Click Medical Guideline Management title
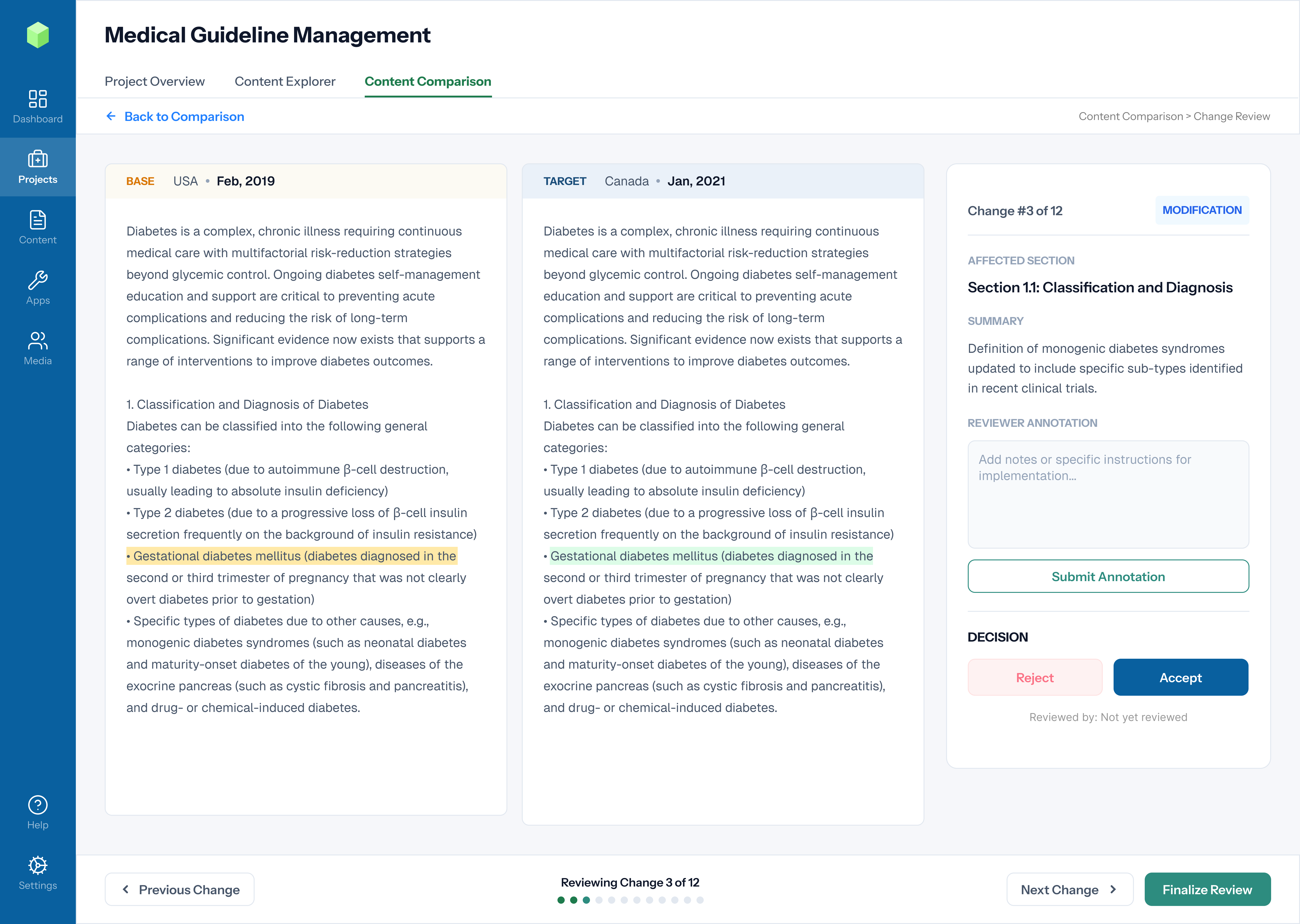The image size is (1300, 924). tap(267, 35)
